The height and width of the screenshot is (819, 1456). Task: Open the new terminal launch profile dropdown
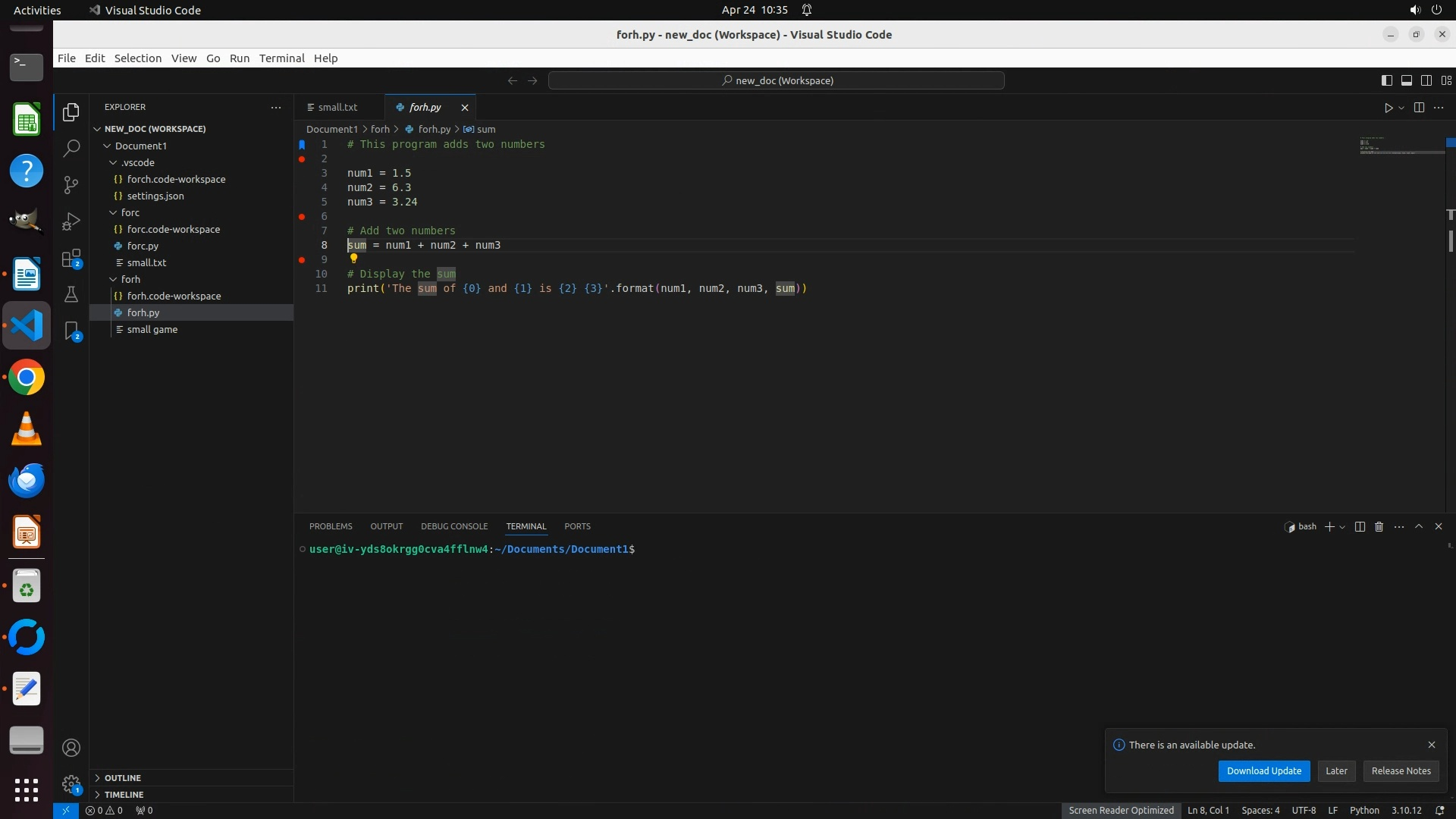tap(1342, 527)
